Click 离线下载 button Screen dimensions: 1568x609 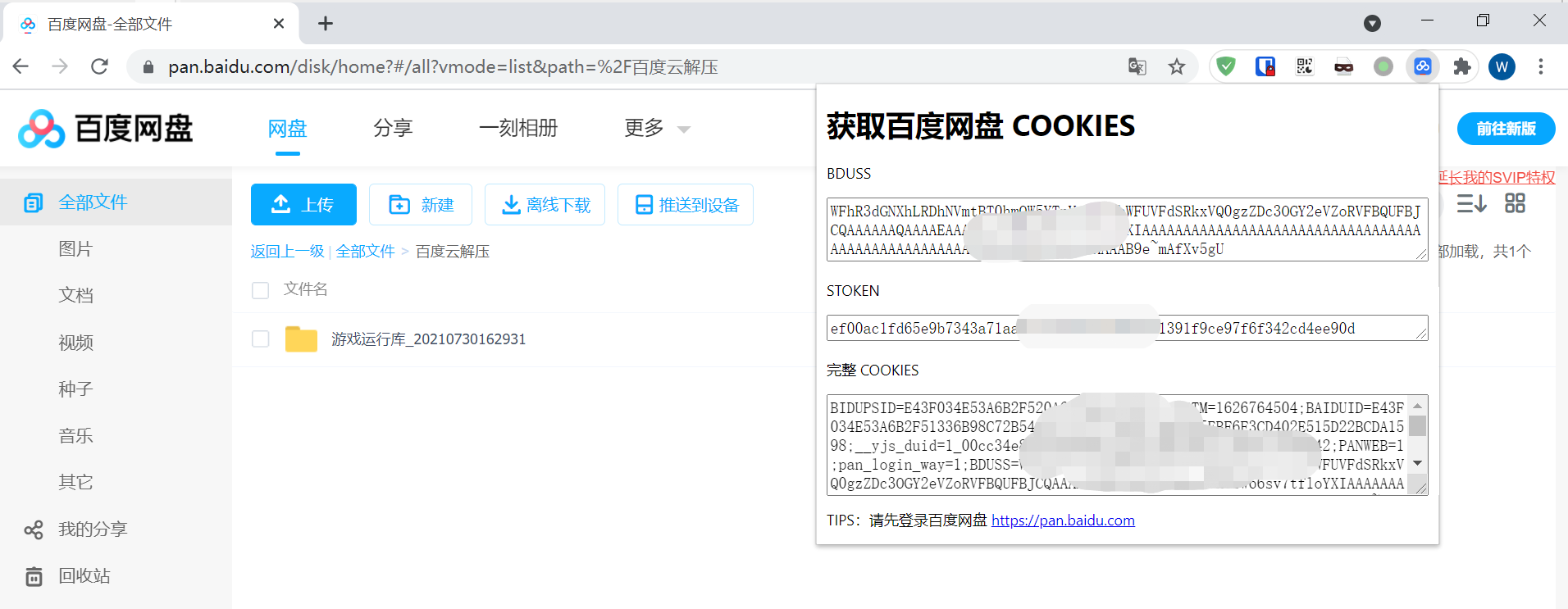(545, 204)
